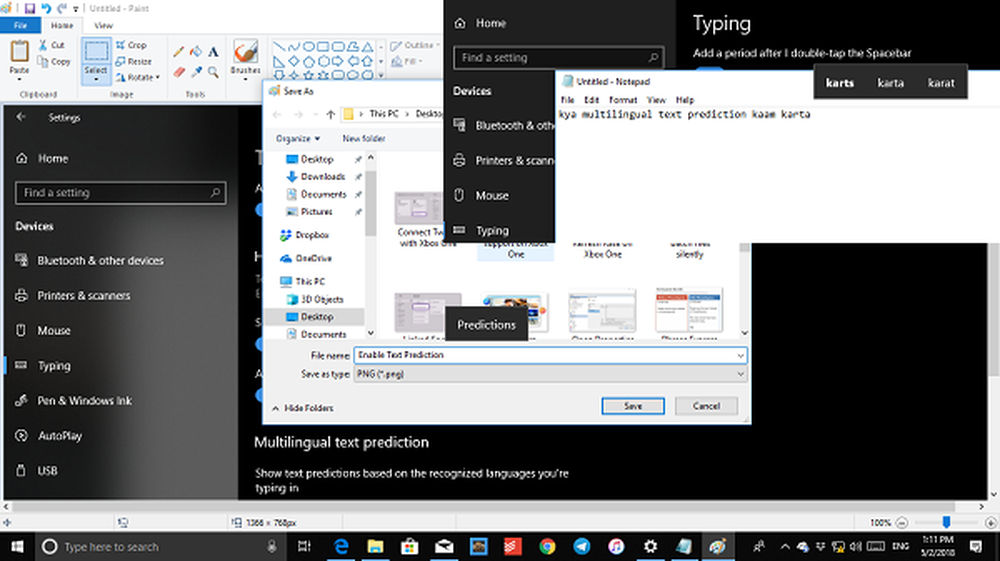This screenshot has height=561, width=1000.
Task: Choose the Curve shape in gallery
Action: coord(293,47)
